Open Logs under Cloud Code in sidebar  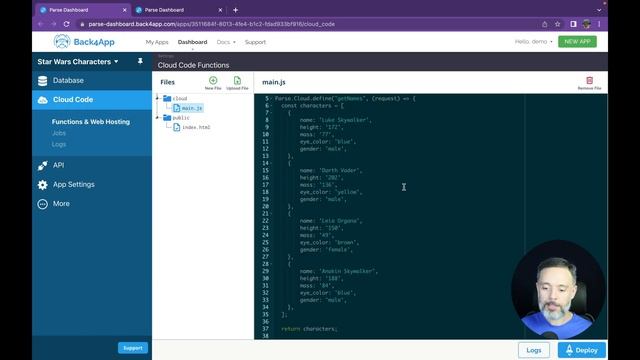pos(59,144)
